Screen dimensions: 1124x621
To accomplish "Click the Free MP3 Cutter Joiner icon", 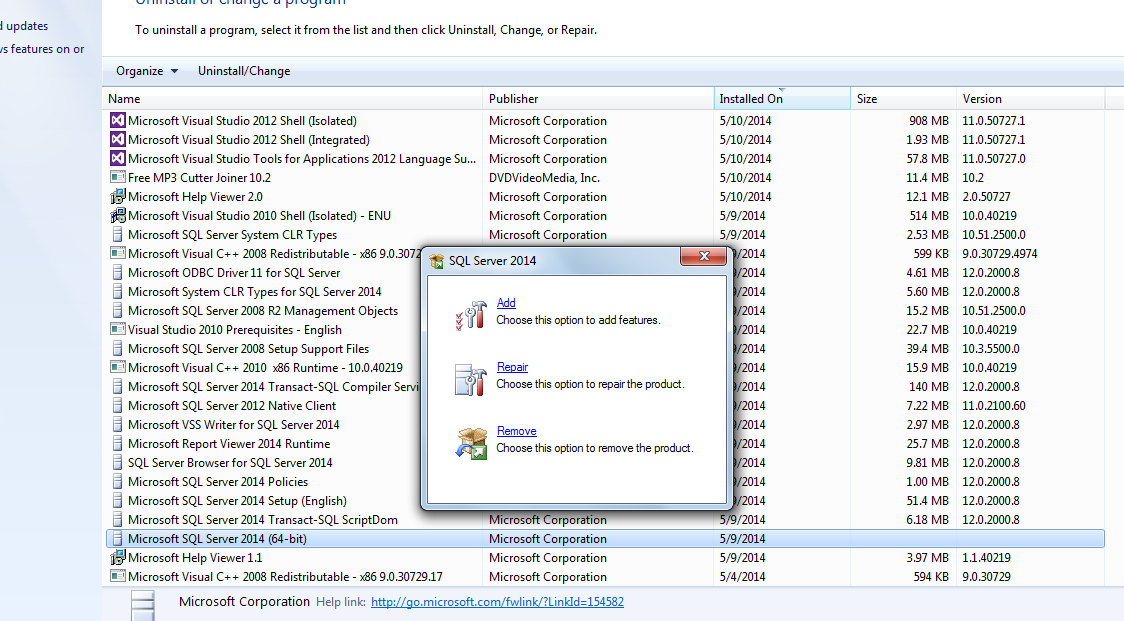I will (x=117, y=177).
